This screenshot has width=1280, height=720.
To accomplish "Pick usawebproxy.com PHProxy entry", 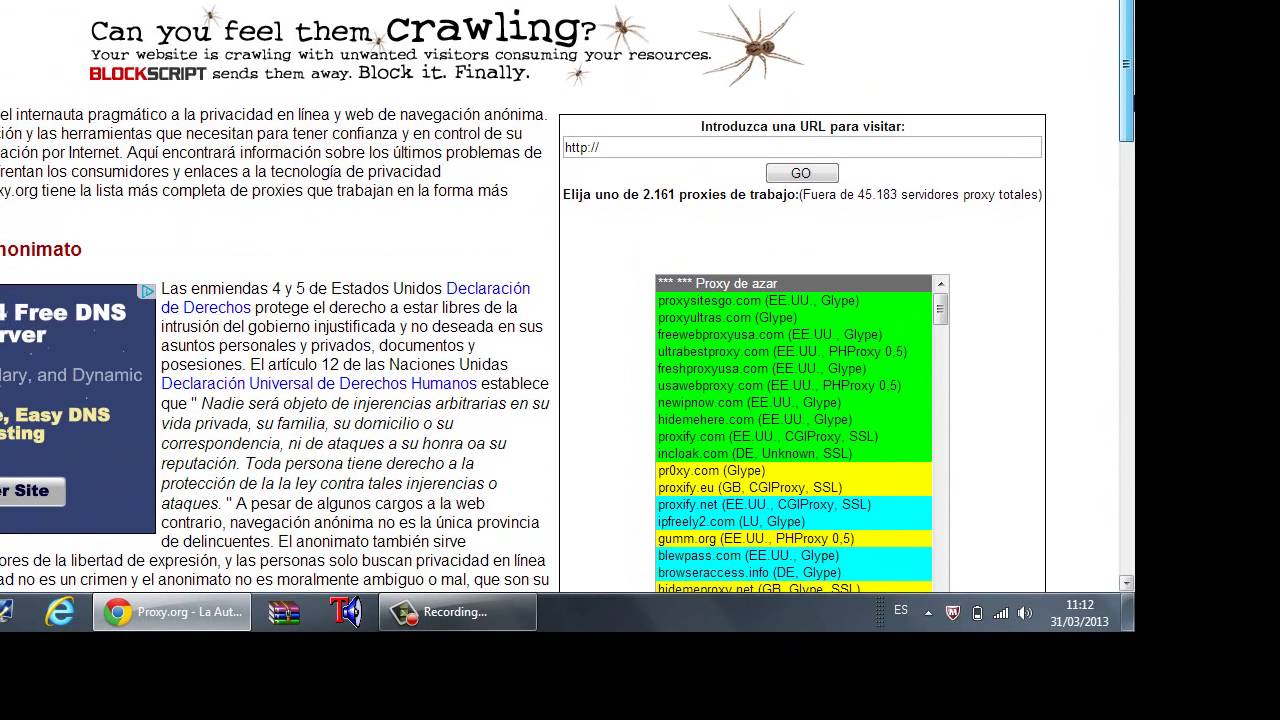I will pyautogui.click(x=794, y=385).
